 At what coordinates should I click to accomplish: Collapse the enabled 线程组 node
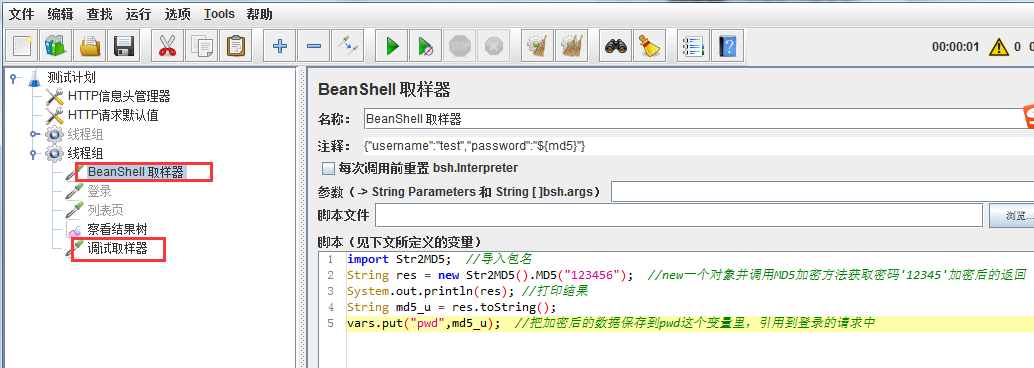[x=33, y=154]
